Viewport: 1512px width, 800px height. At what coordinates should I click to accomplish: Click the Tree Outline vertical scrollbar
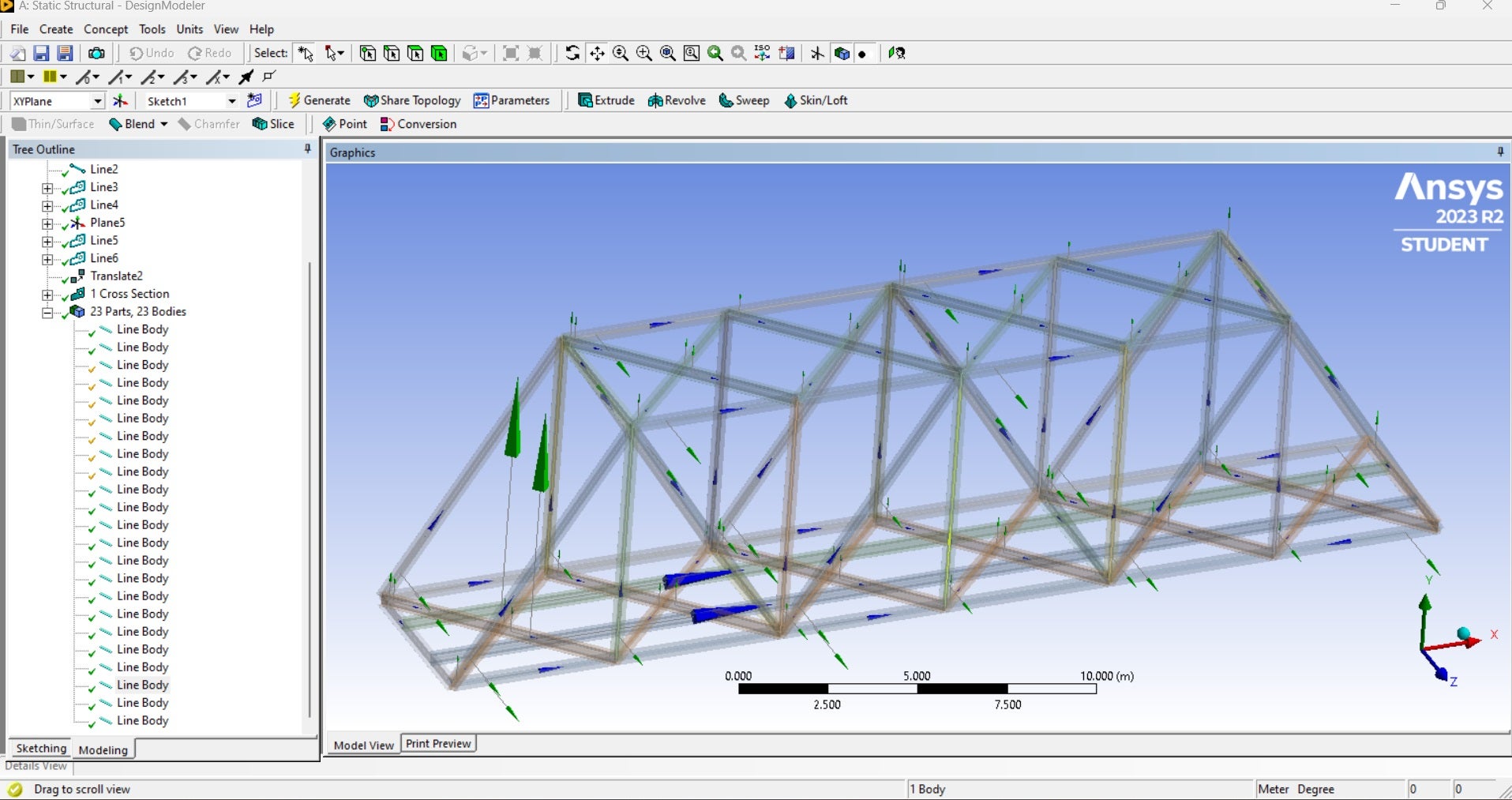[310, 490]
